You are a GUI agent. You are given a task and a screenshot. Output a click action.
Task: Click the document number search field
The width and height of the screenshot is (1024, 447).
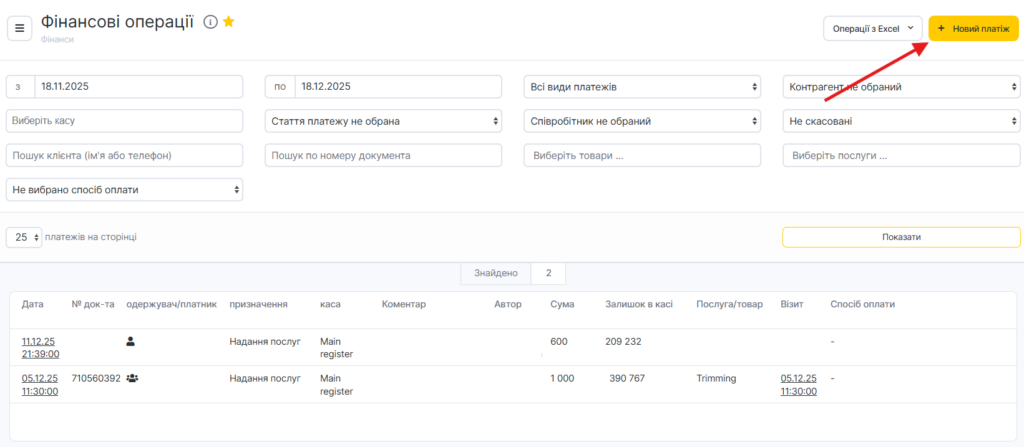click(383, 155)
